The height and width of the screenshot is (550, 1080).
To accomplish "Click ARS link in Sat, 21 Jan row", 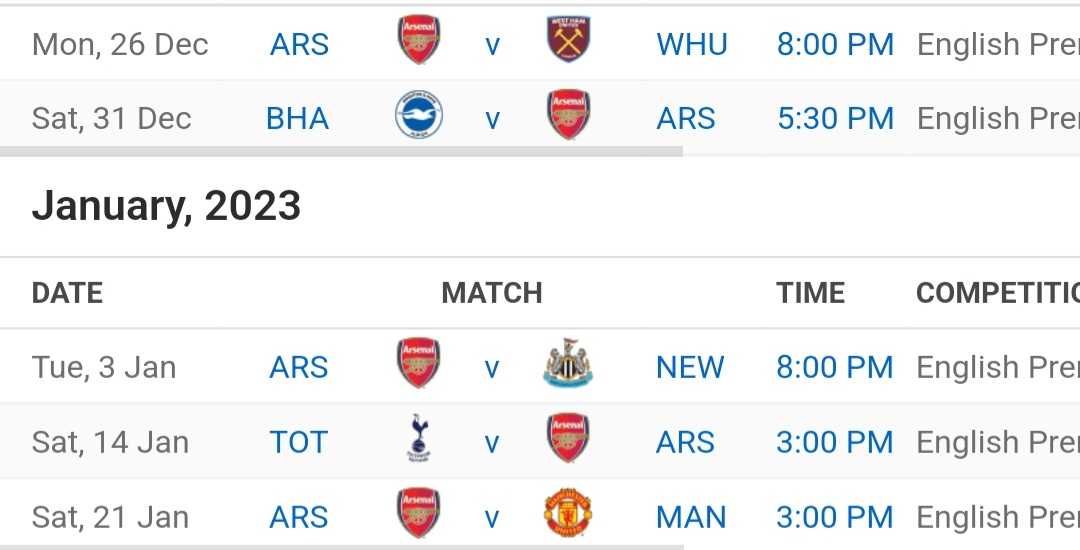I will [x=299, y=518].
